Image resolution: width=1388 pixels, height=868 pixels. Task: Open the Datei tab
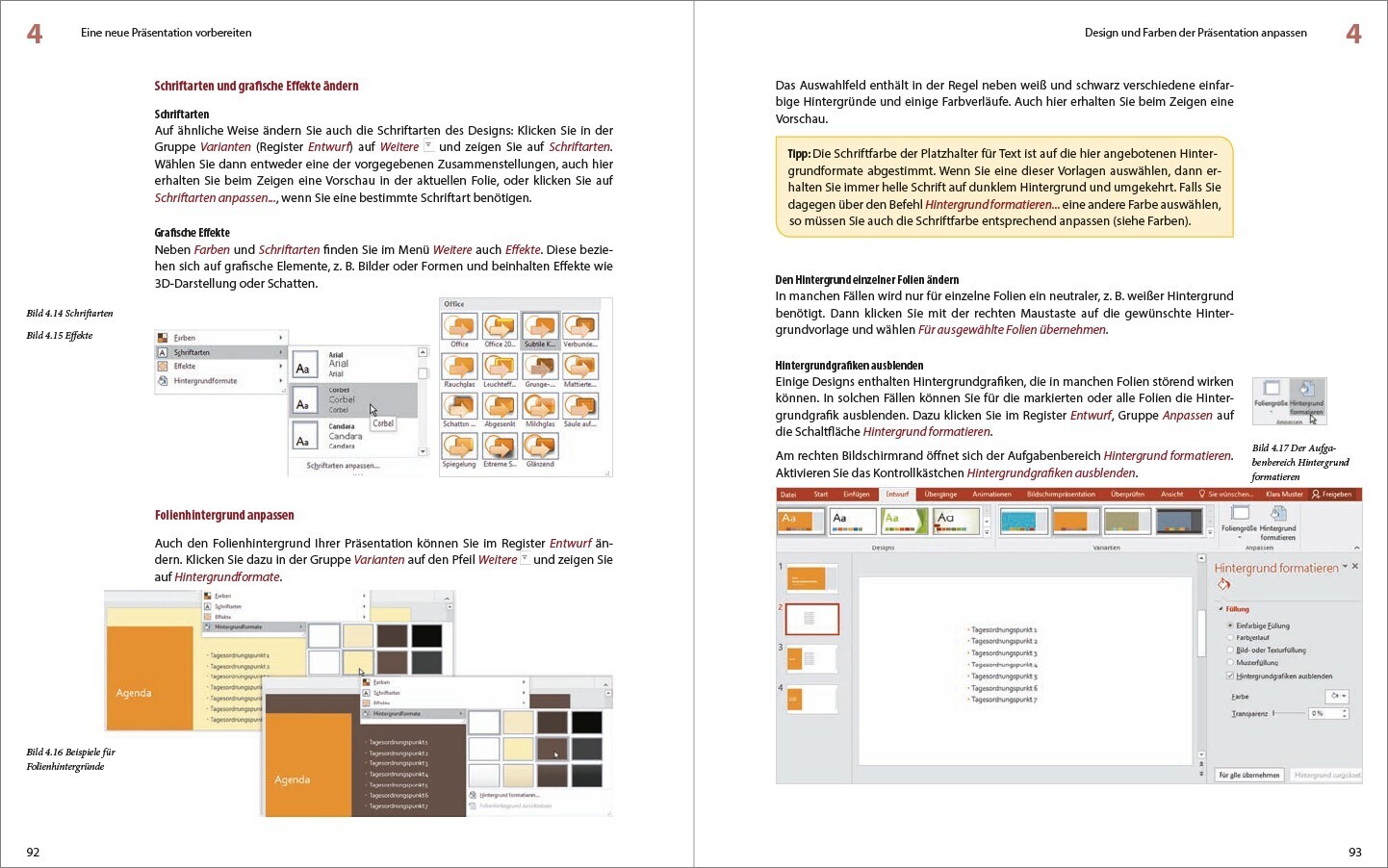coord(788,495)
